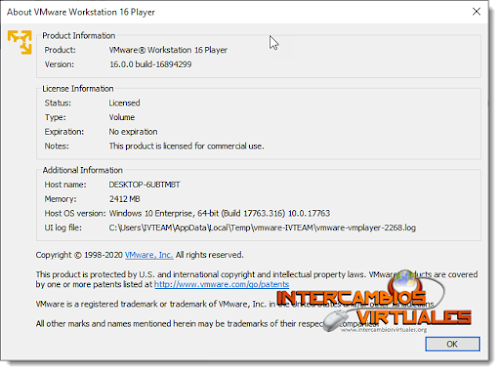Open the vmware.com patents link
This screenshot has height=372, width=500.
(221, 284)
